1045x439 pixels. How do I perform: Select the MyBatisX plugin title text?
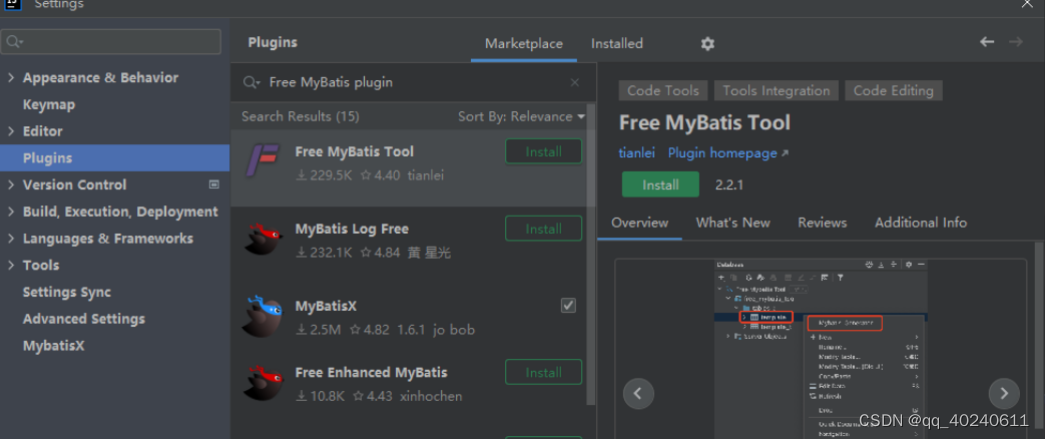pos(326,306)
